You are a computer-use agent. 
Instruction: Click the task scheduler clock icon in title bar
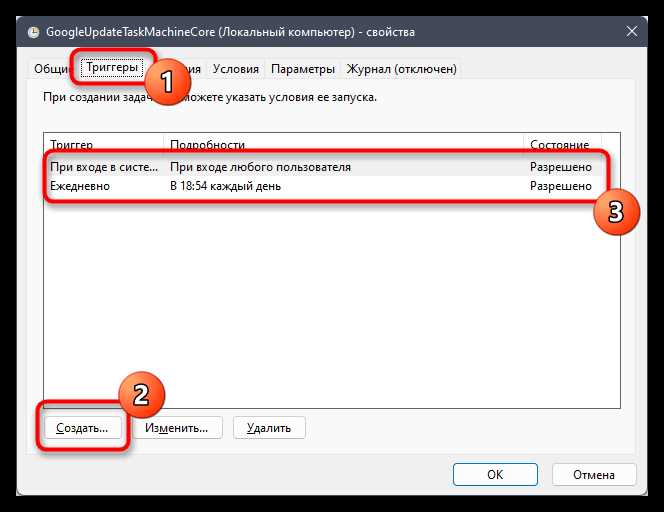click(x=33, y=32)
